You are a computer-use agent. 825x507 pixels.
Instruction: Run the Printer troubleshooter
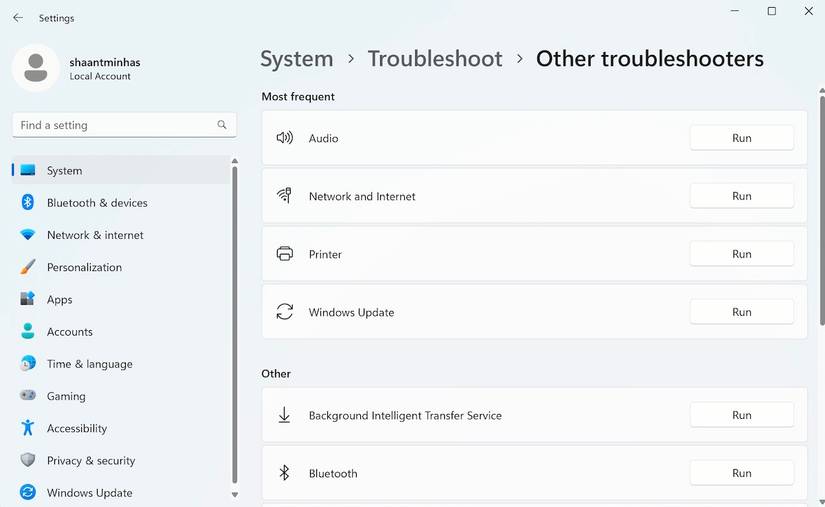click(x=741, y=254)
